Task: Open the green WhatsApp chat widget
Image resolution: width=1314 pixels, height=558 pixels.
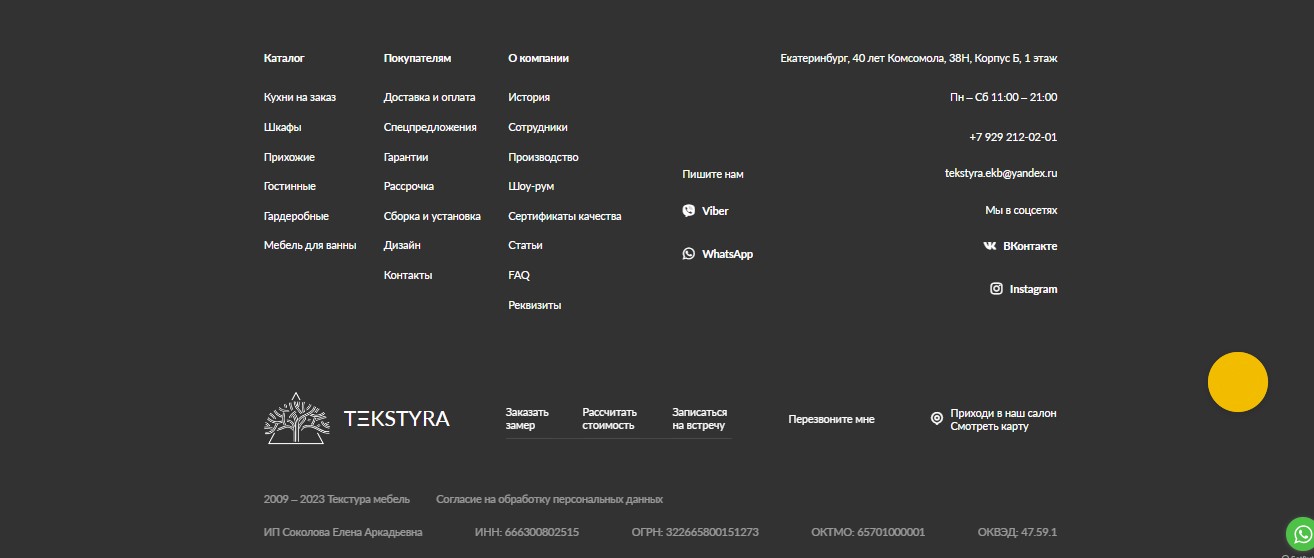Action: click(1299, 533)
